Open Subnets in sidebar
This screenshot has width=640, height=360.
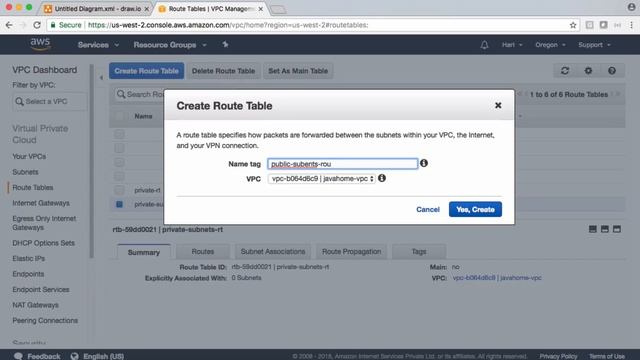pyautogui.click(x=25, y=172)
